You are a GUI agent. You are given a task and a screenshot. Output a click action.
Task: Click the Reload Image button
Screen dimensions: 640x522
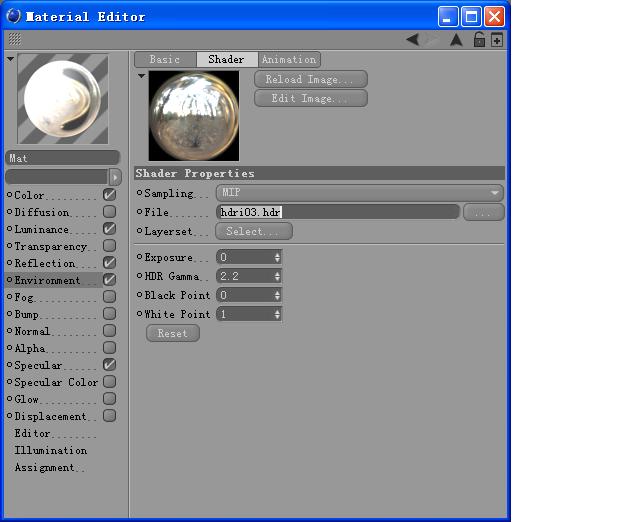[x=311, y=79]
